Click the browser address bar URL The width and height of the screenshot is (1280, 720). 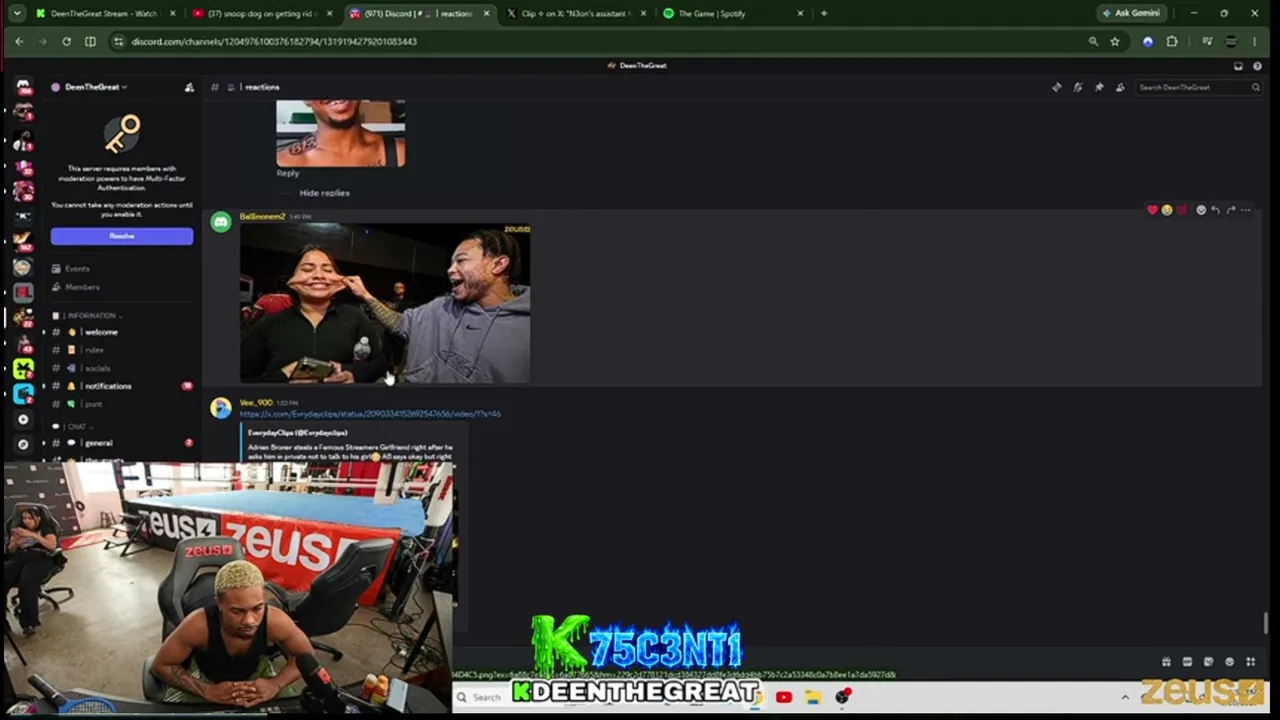point(274,42)
